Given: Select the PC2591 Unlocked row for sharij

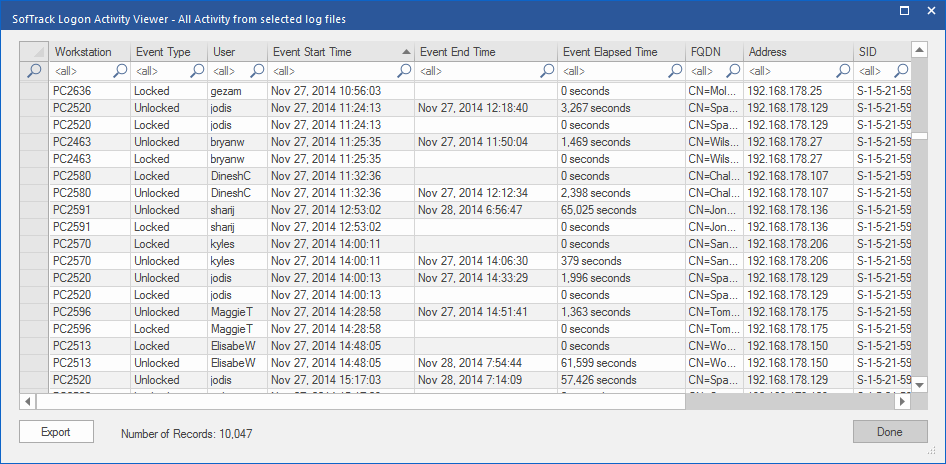Looking at the screenshot, I should (x=300, y=210).
